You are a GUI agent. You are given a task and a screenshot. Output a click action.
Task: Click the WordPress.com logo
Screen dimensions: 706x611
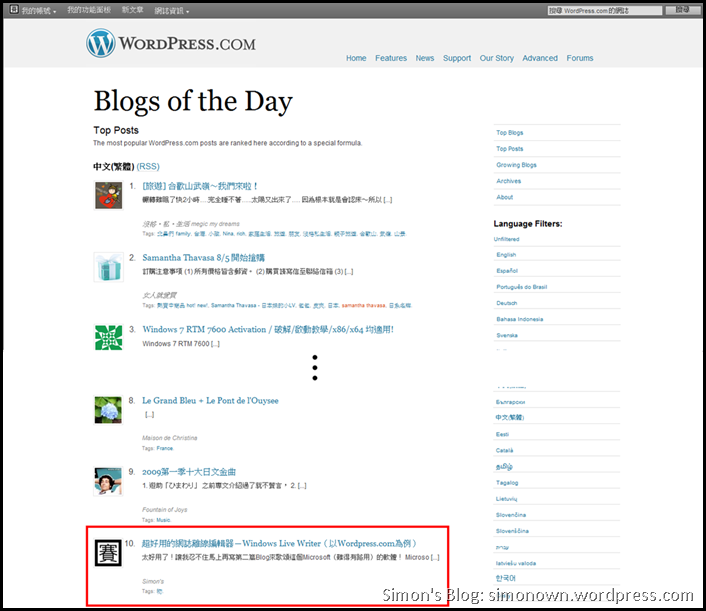tap(171, 43)
